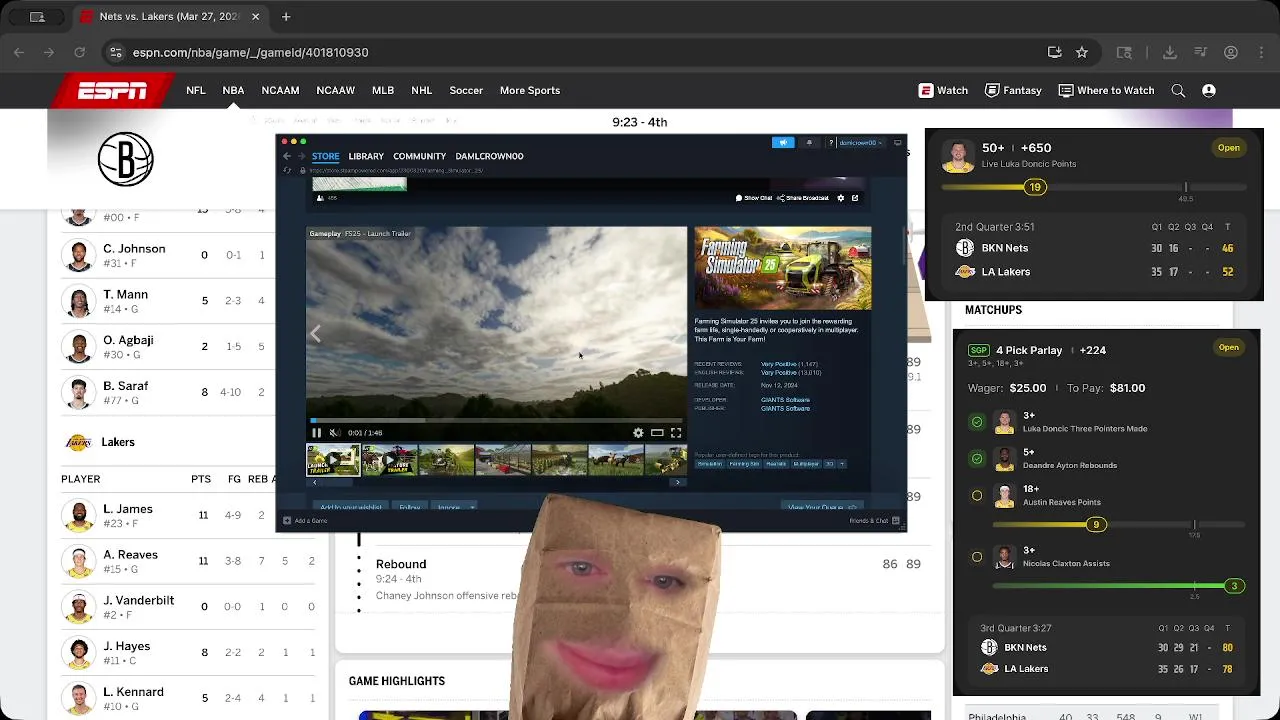The height and width of the screenshot is (720, 1280).
Task: Close the Nets vs. Lakers tab
Action: 255,16
